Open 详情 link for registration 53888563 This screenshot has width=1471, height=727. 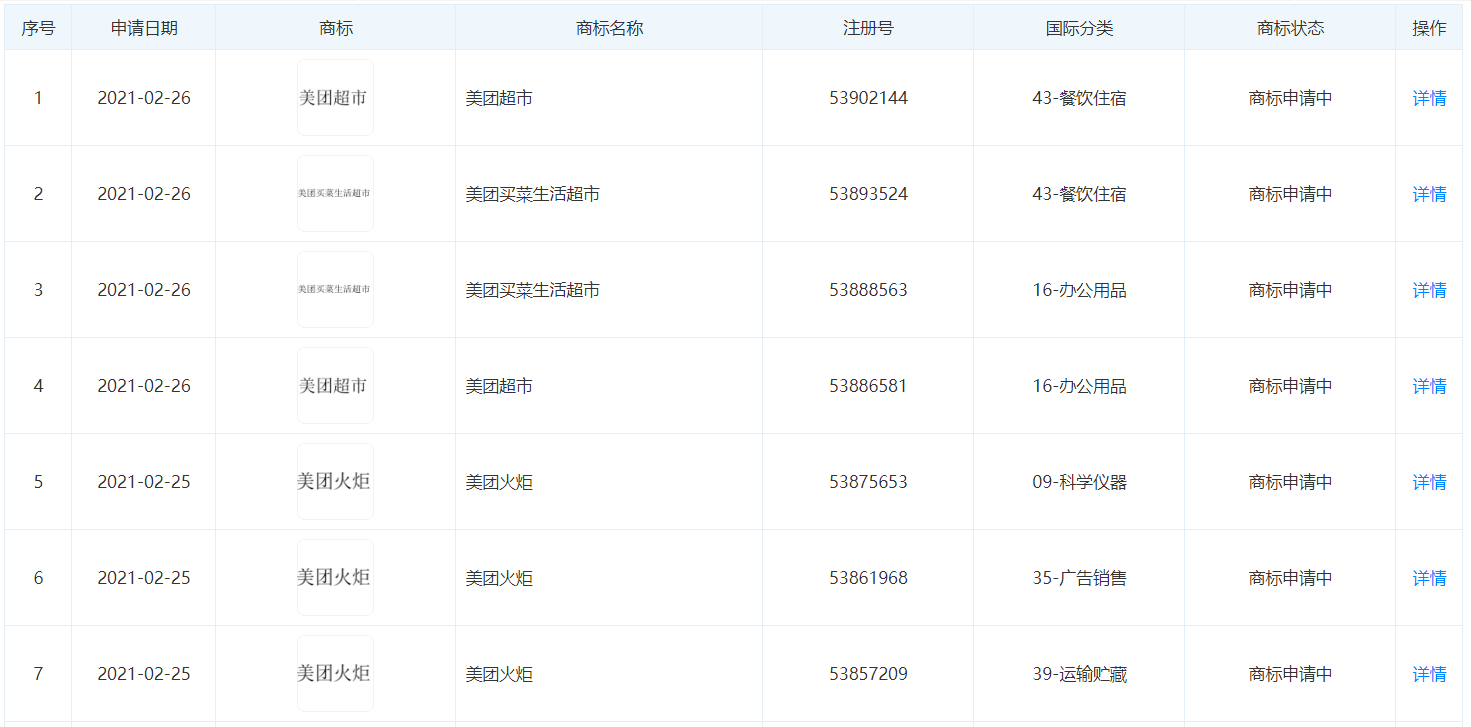(1429, 290)
